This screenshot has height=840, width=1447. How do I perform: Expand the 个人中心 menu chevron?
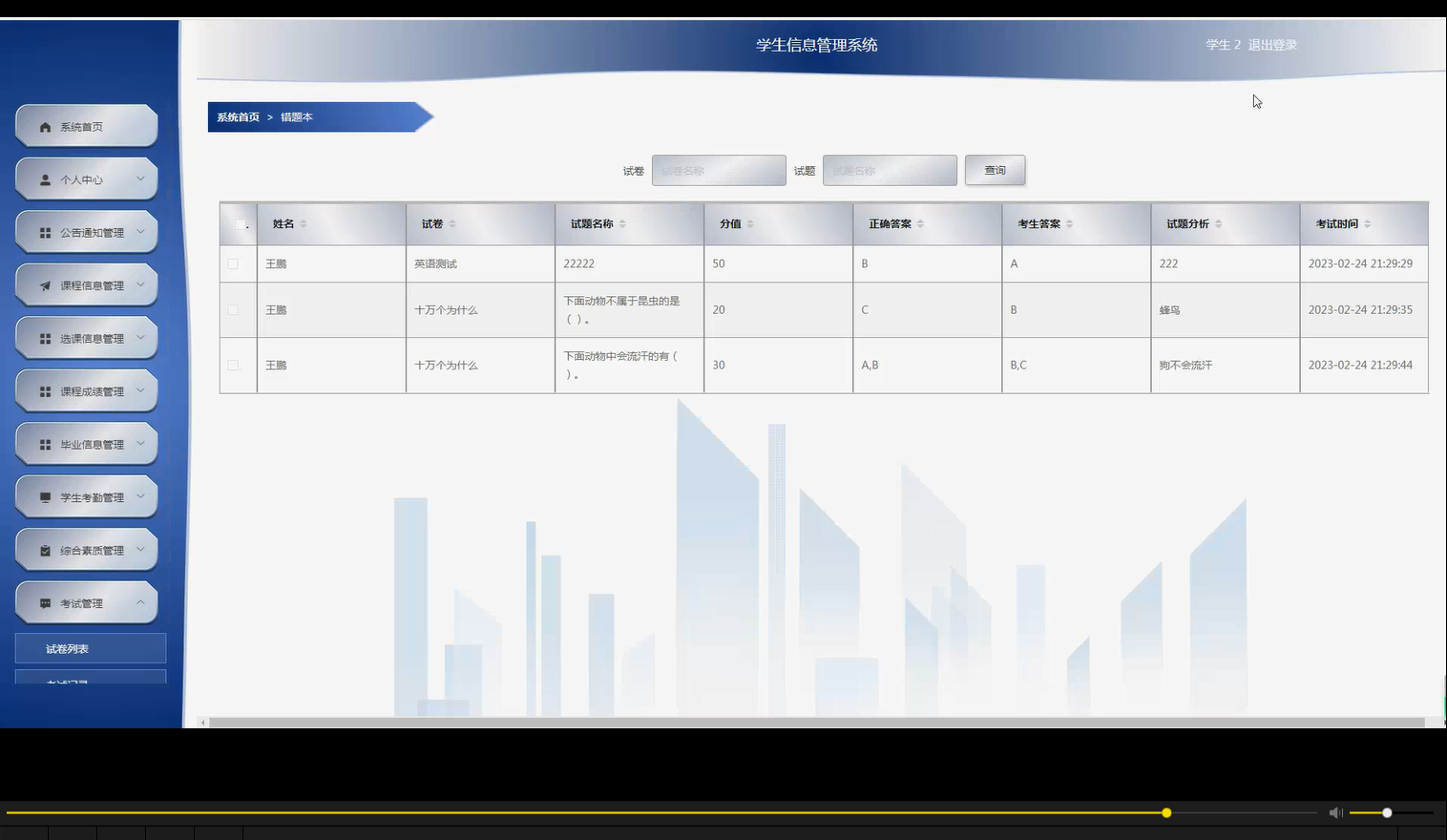point(138,178)
